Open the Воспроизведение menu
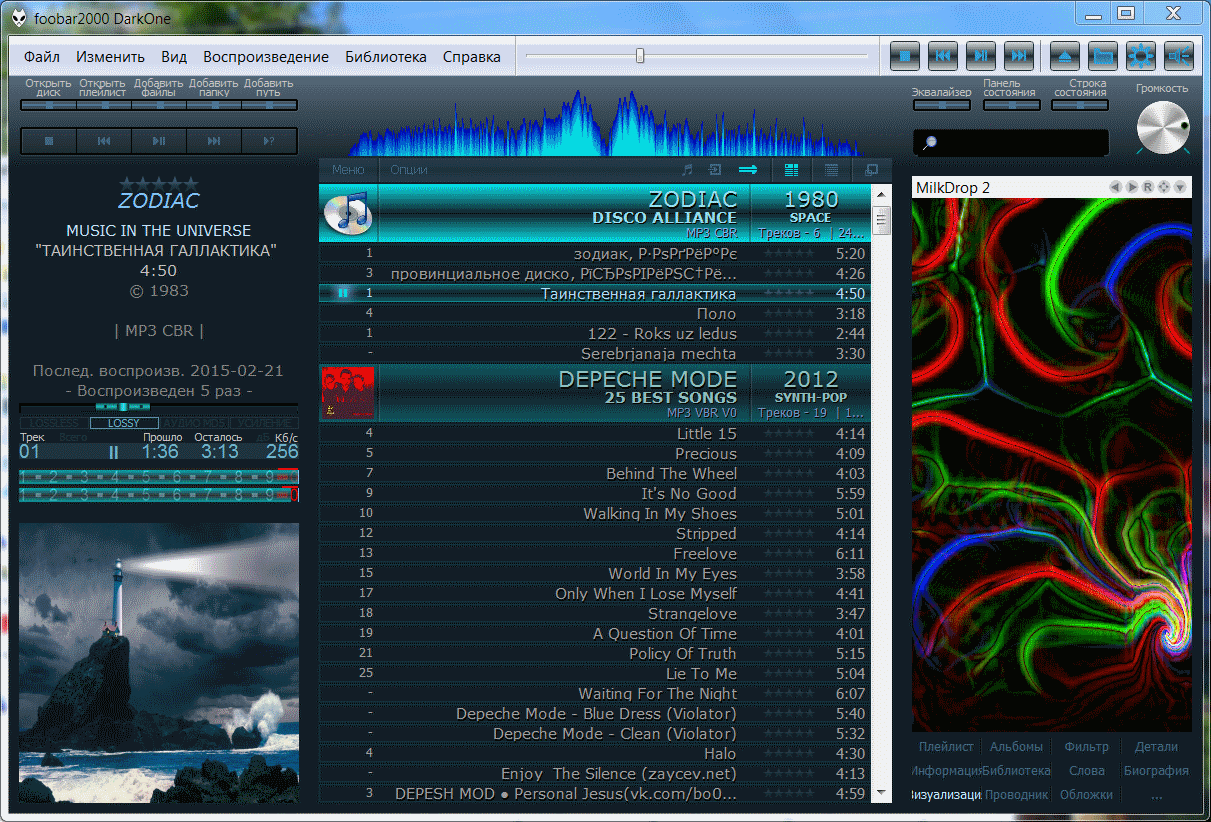The height and width of the screenshot is (822, 1211). (266, 57)
